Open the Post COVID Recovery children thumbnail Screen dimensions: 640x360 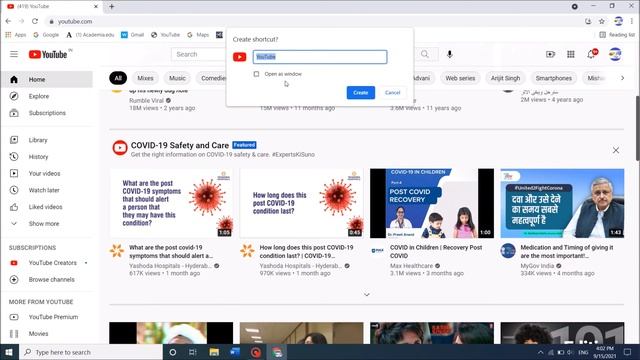coord(432,203)
